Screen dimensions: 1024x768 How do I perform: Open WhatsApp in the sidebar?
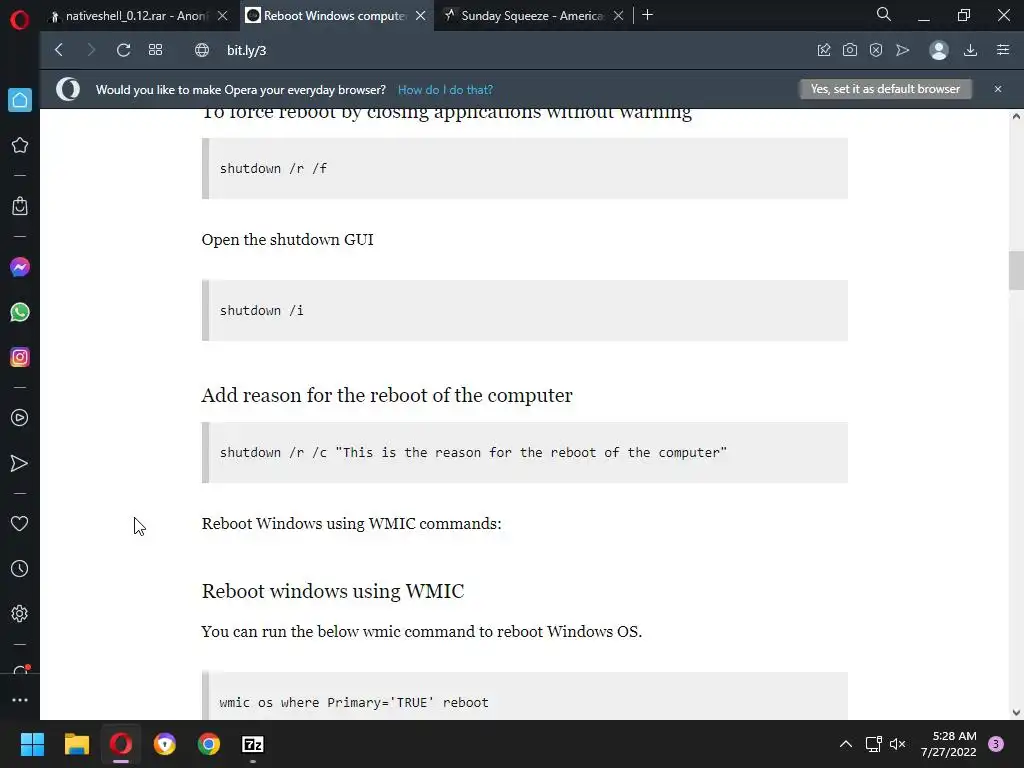(x=20, y=312)
